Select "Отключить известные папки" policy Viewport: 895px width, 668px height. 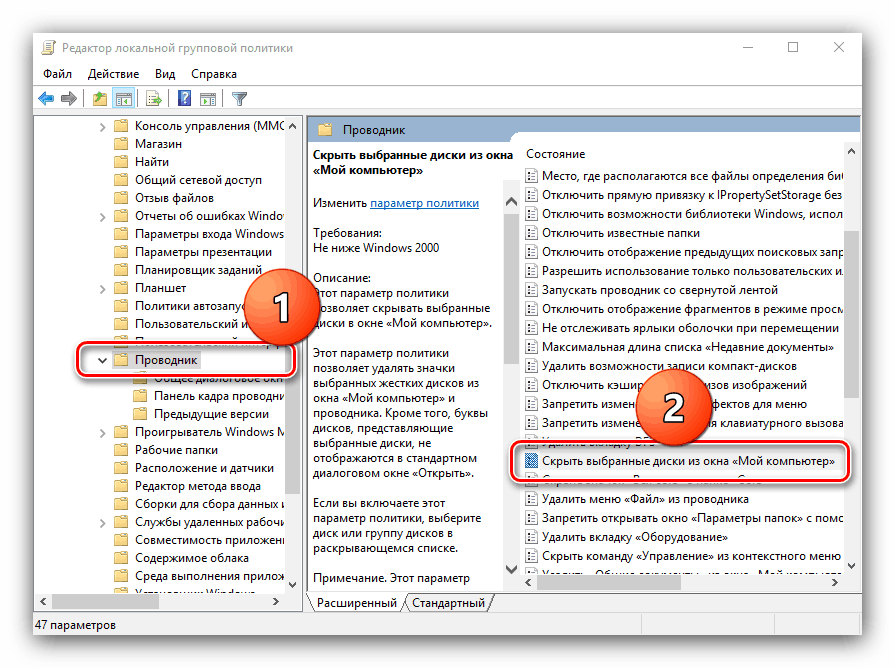point(620,233)
